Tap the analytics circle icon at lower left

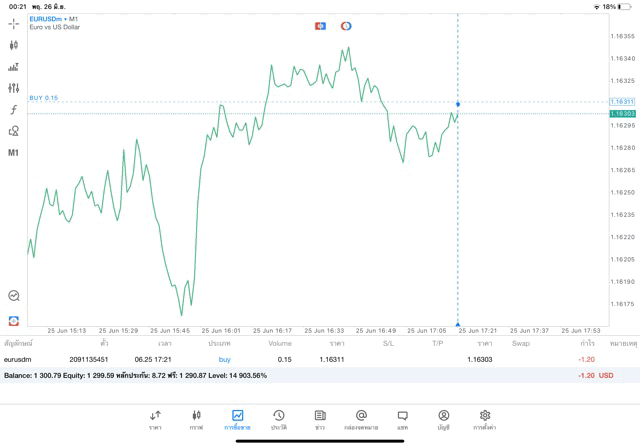tap(13, 296)
